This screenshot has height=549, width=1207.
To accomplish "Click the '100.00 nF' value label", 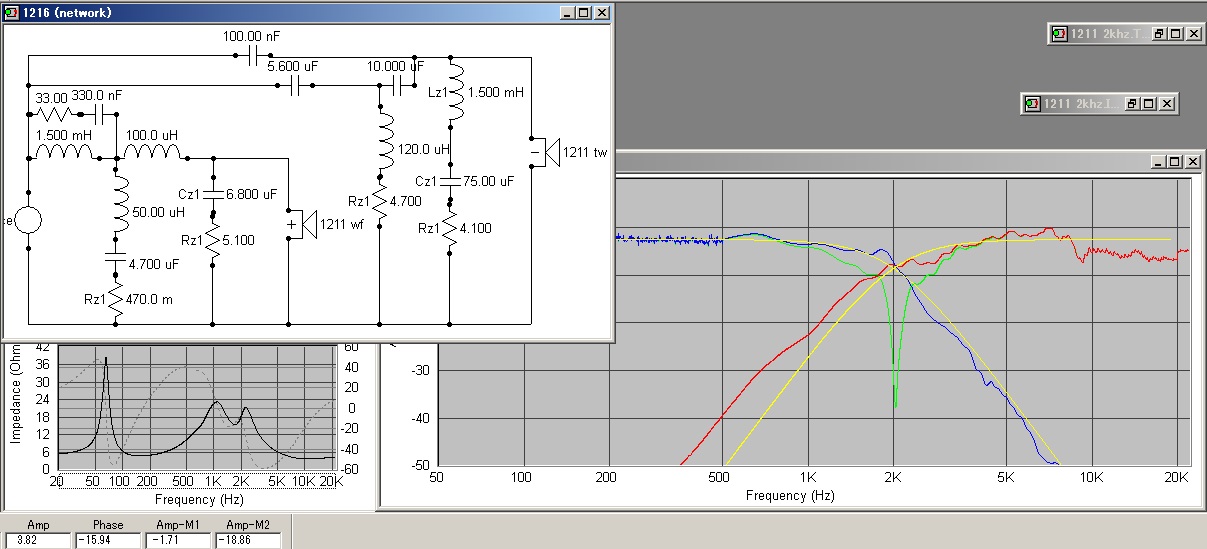I will (251, 36).
